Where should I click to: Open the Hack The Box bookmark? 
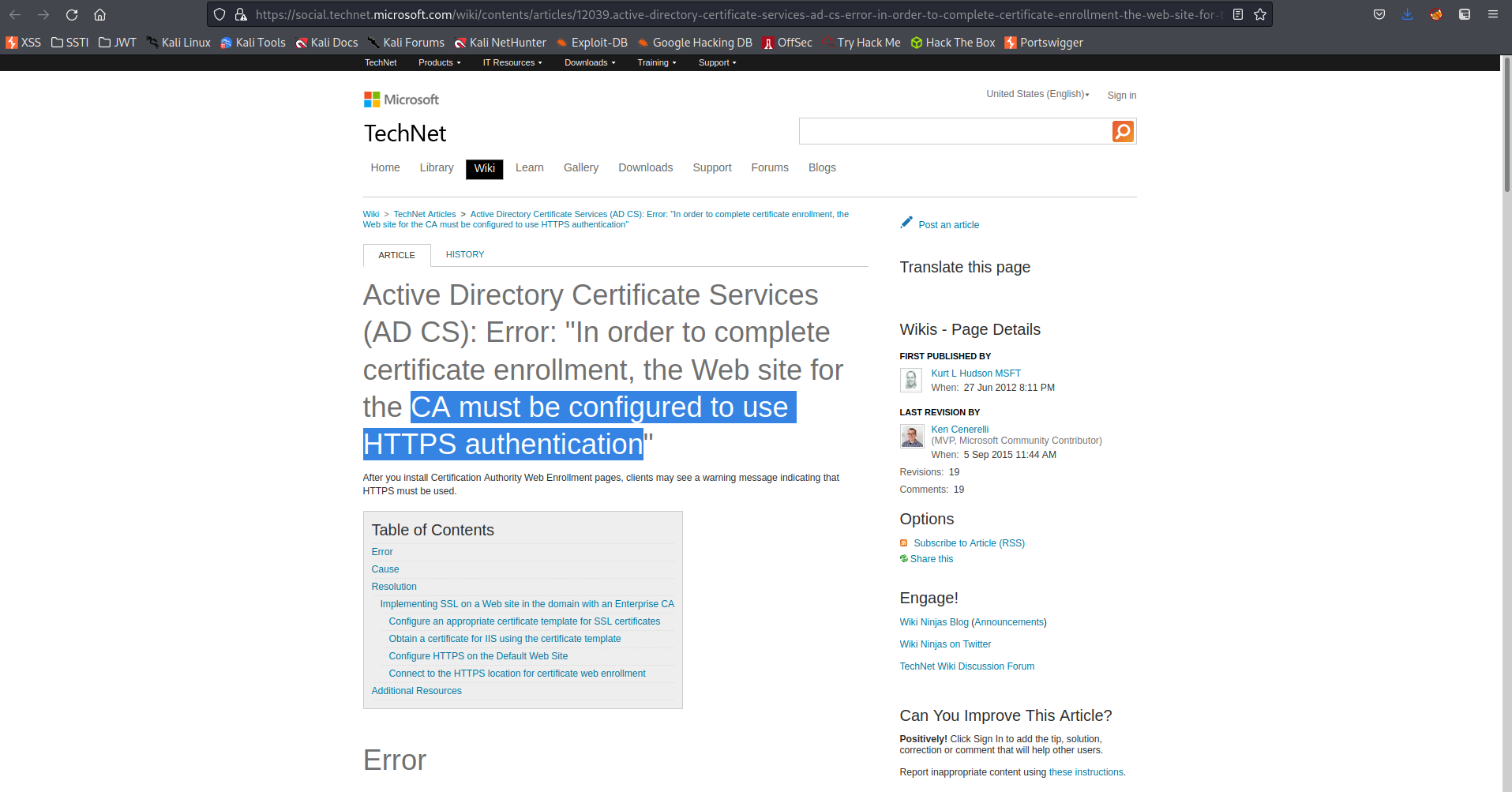pyautogui.click(x=953, y=43)
